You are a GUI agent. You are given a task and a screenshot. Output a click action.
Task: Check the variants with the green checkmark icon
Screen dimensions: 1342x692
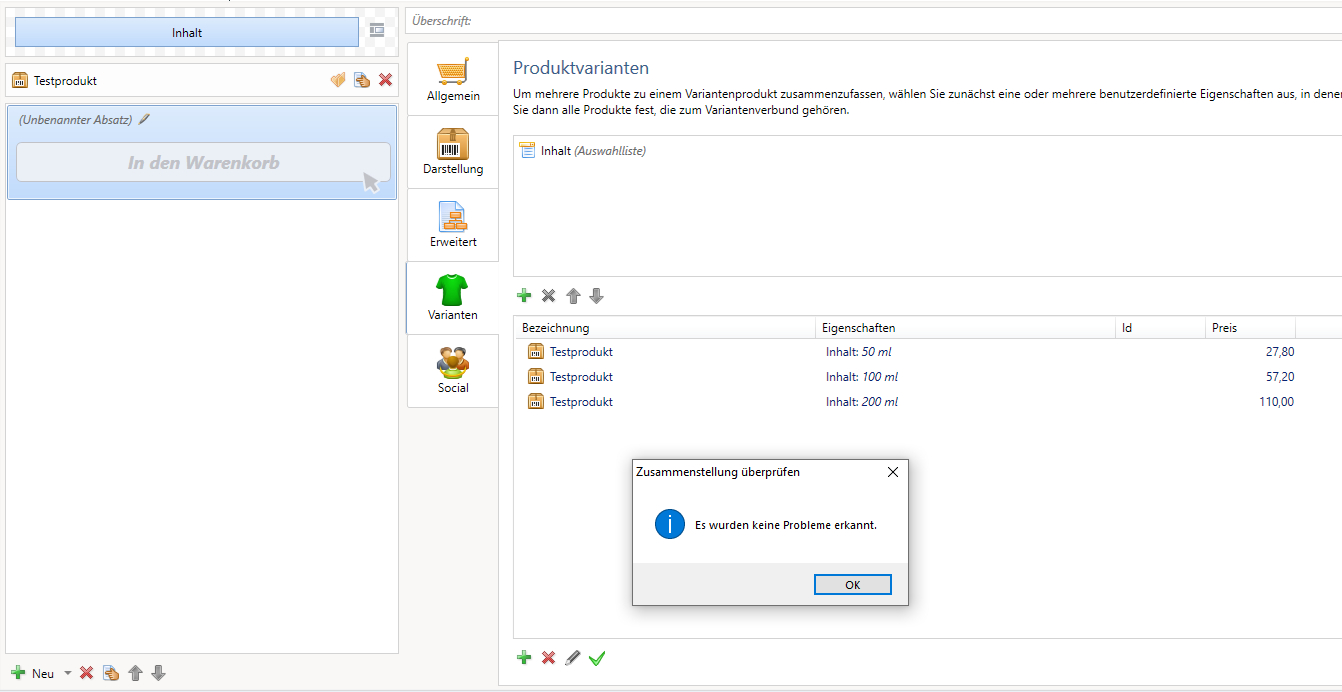click(597, 658)
